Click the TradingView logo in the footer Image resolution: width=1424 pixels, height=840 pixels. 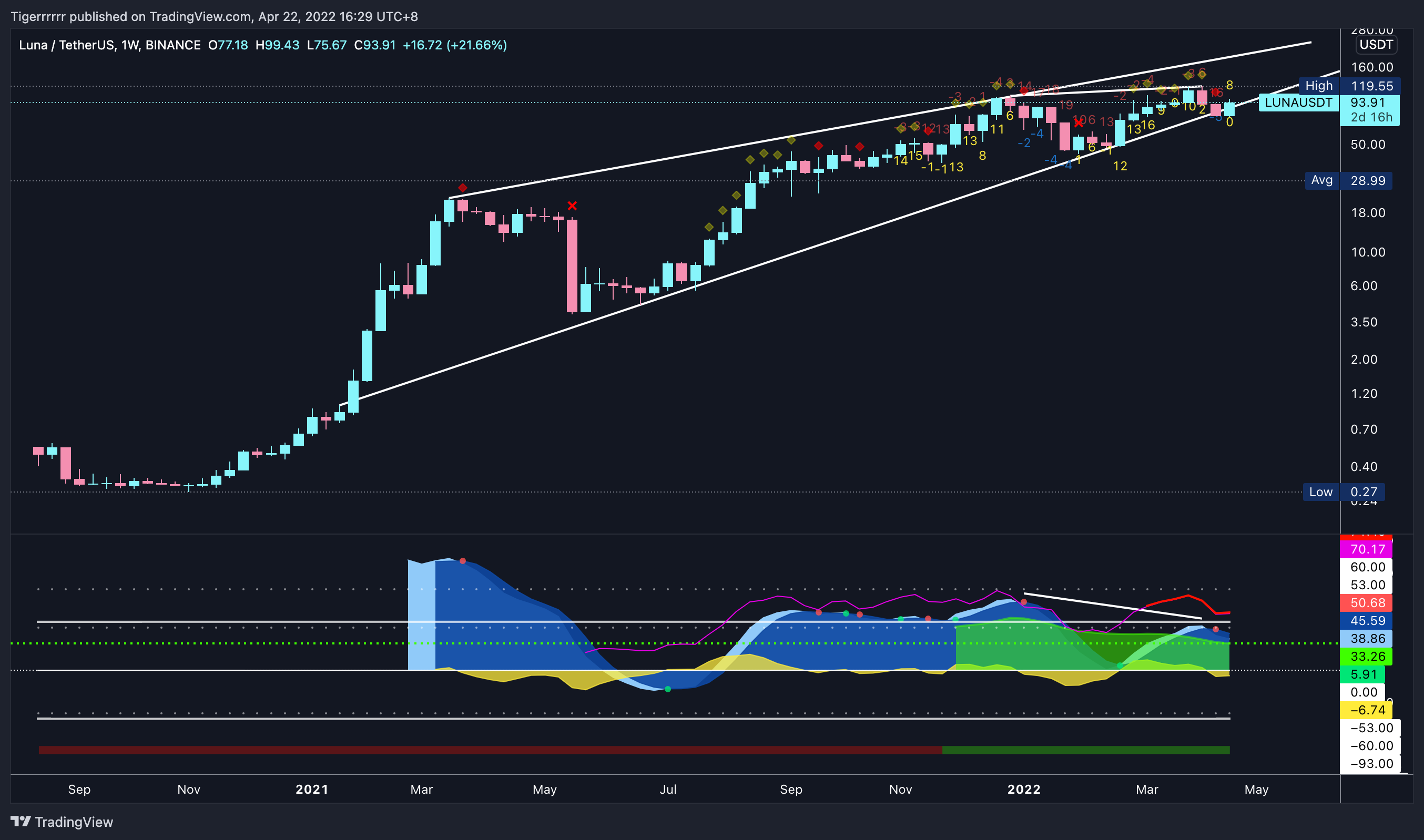pyautogui.click(x=62, y=822)
